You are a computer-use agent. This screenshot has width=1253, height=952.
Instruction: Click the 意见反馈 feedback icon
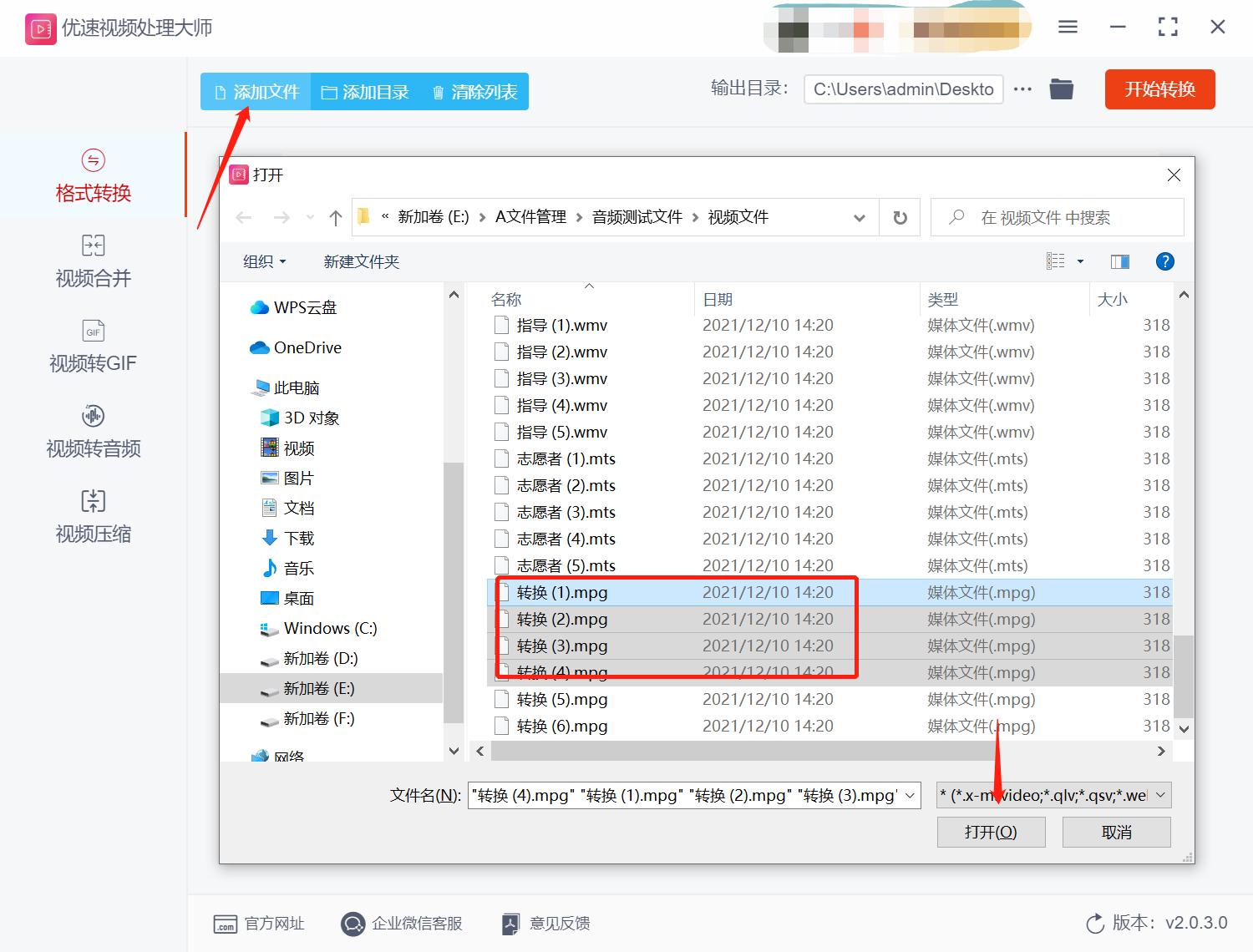[510, 924]
